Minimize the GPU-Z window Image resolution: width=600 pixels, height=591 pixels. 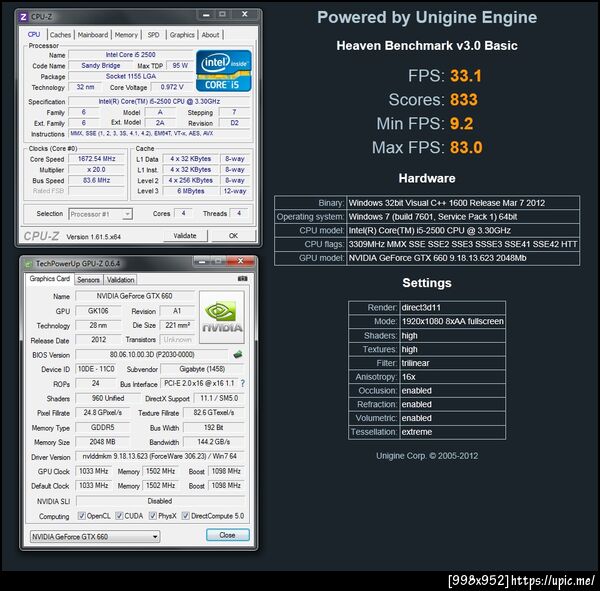pos(202,261)
